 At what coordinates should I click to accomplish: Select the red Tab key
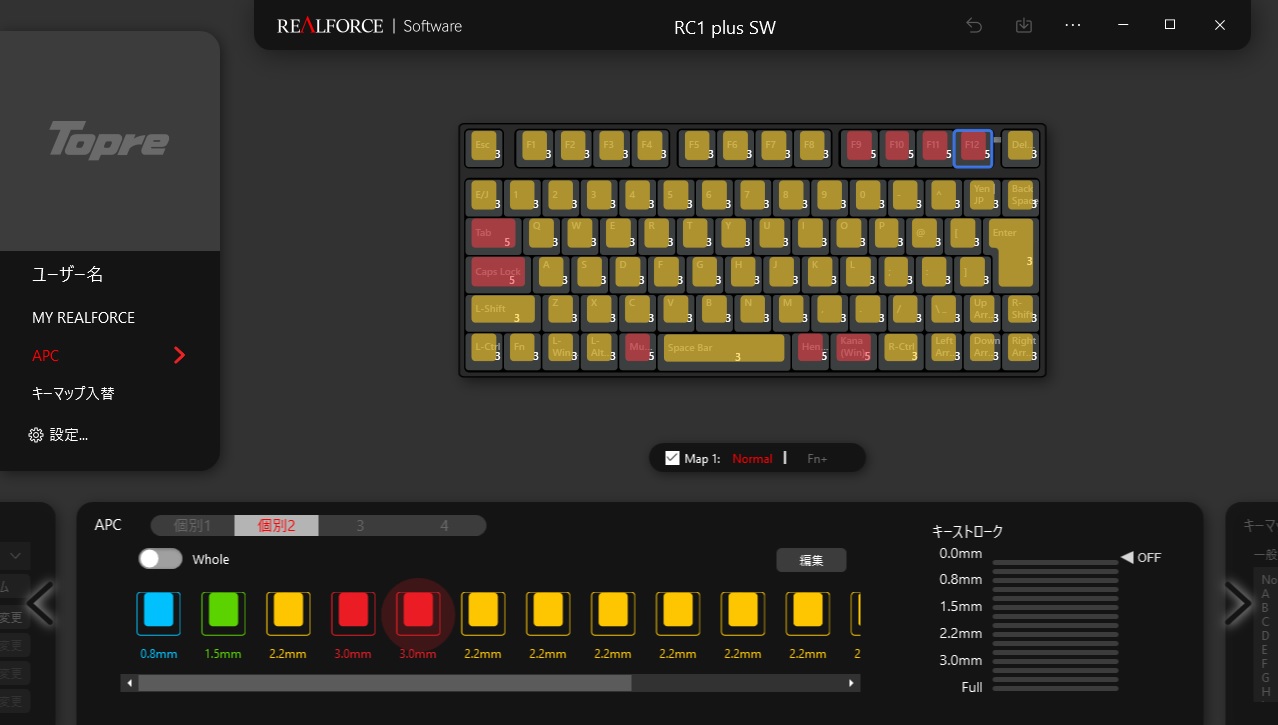point(493,234)
